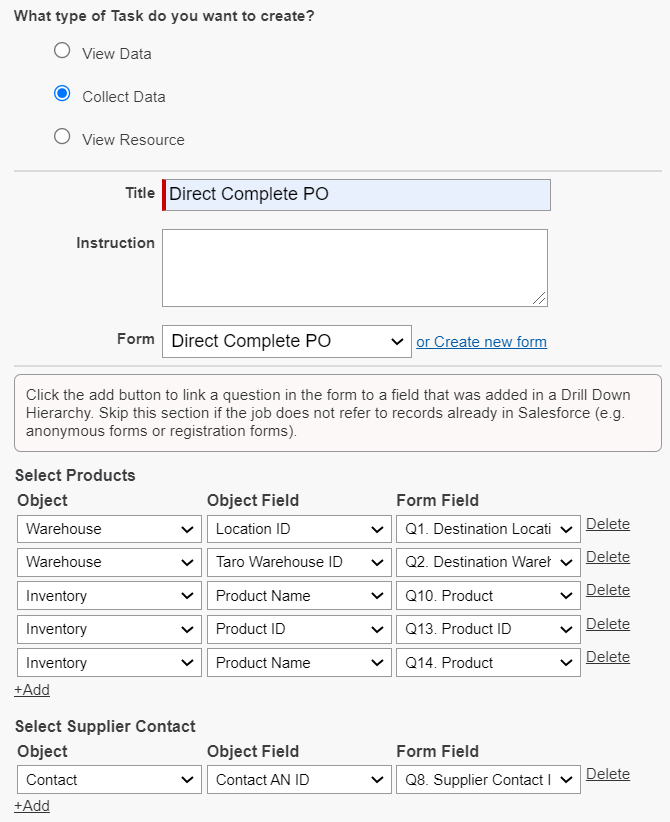Viewport: 670px width, 822px height.
Task: Delete the Q2. Destination Warehouse mapping row
Action: coord(608,557)
